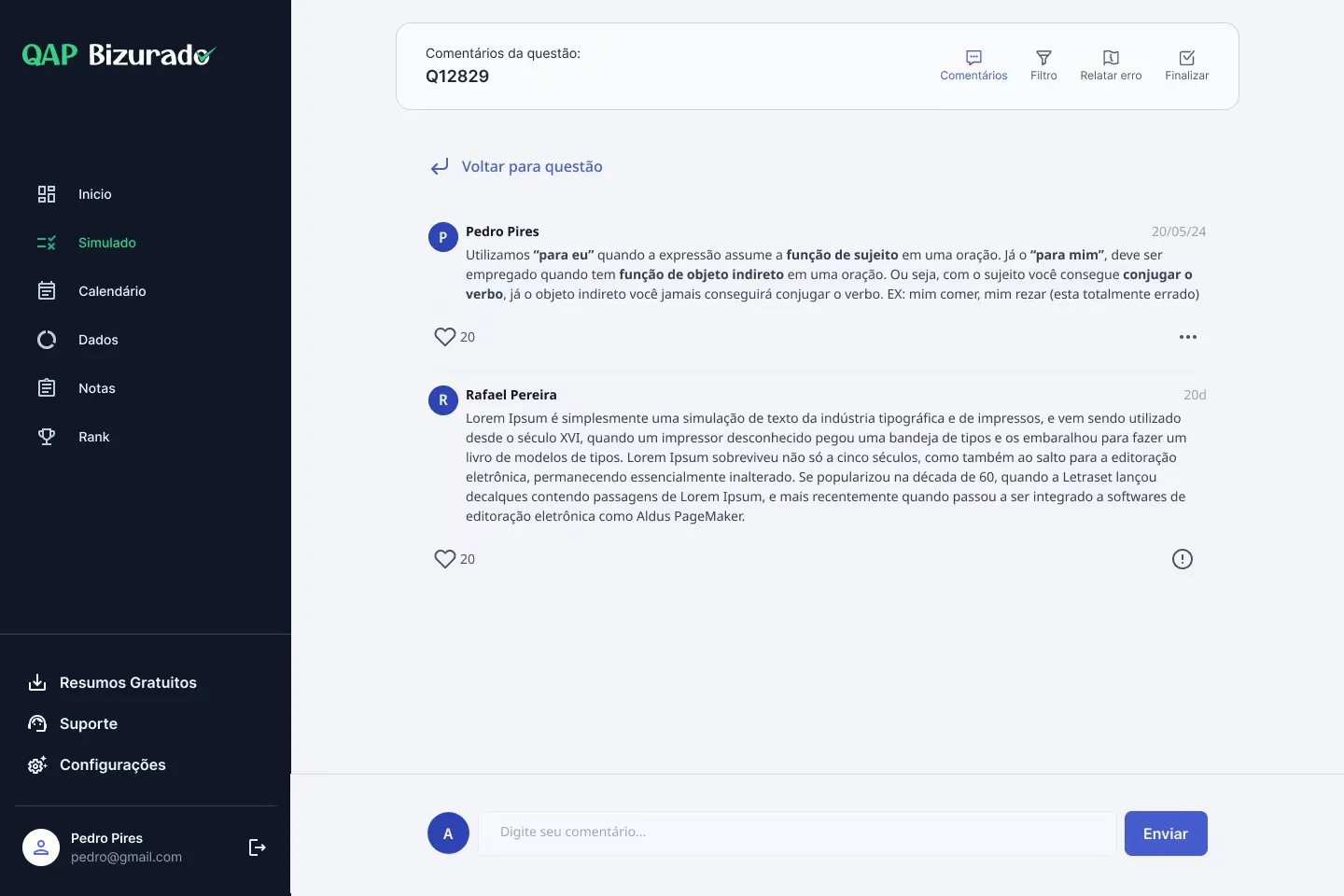This screenshot has width=1344, height=896.
Task: Open the Comentários tab icon
Action: (x=973, y=58)
